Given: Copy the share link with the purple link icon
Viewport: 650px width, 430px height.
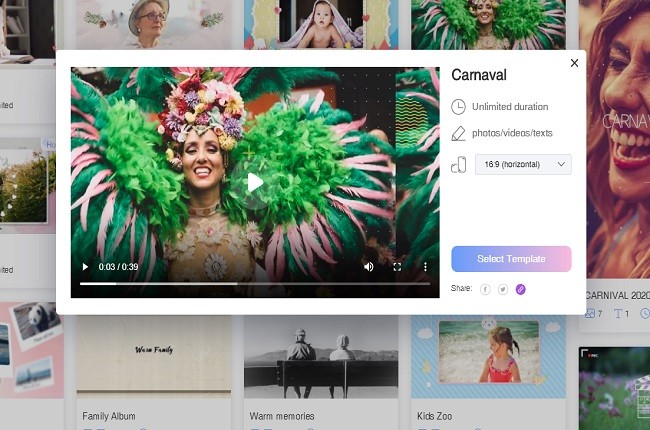Looking at the screenshot, I should click(x=521, y=289).
